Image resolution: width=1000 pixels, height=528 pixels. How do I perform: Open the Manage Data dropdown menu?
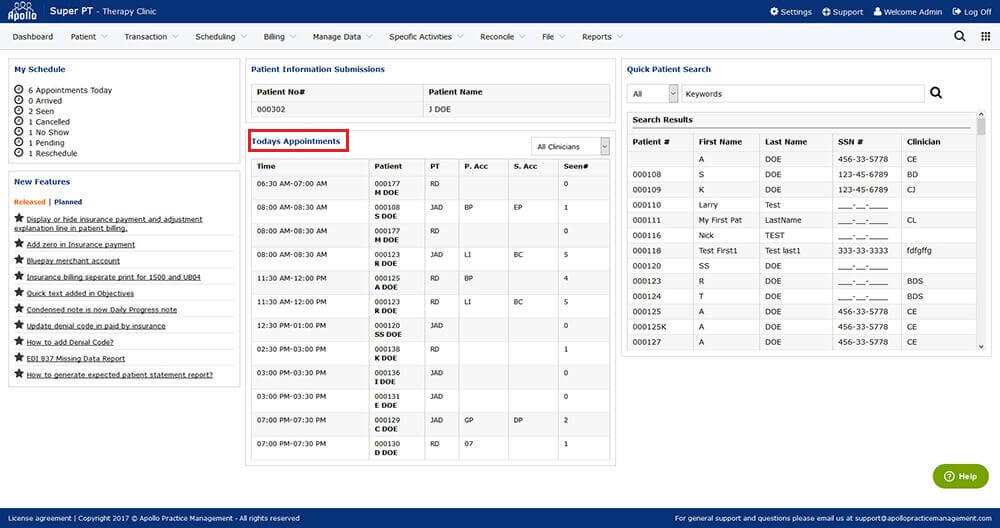(342, 36)
